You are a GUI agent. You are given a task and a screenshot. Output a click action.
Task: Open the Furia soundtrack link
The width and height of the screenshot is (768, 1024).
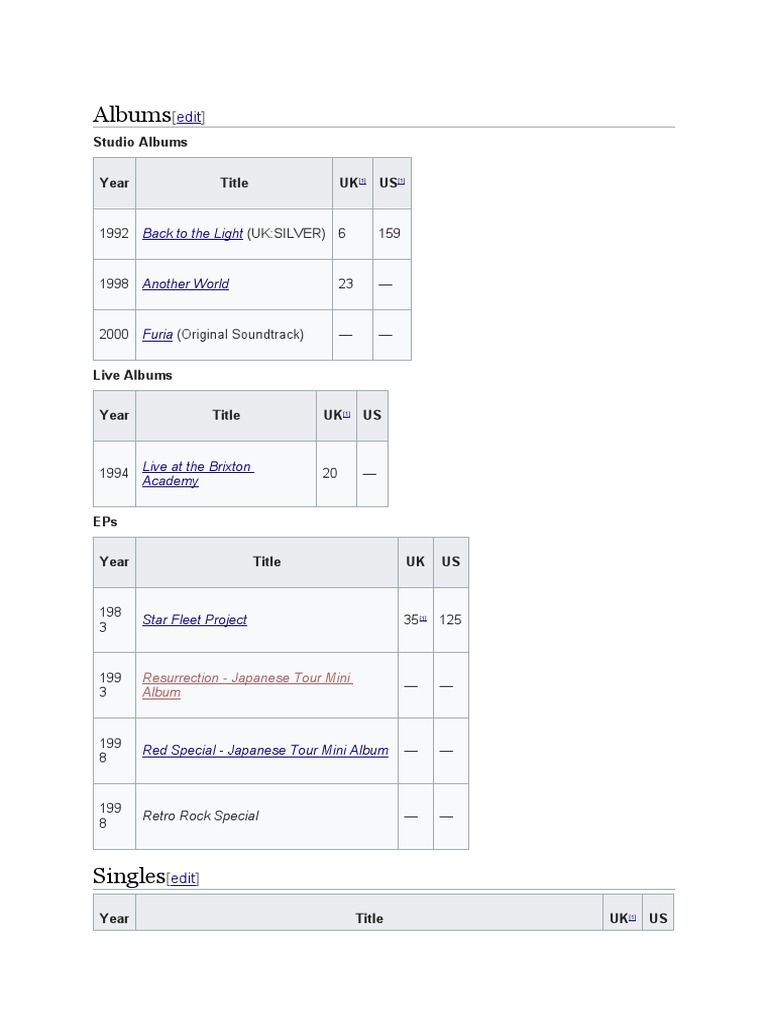pyautogui.click(x=157, y=334)
